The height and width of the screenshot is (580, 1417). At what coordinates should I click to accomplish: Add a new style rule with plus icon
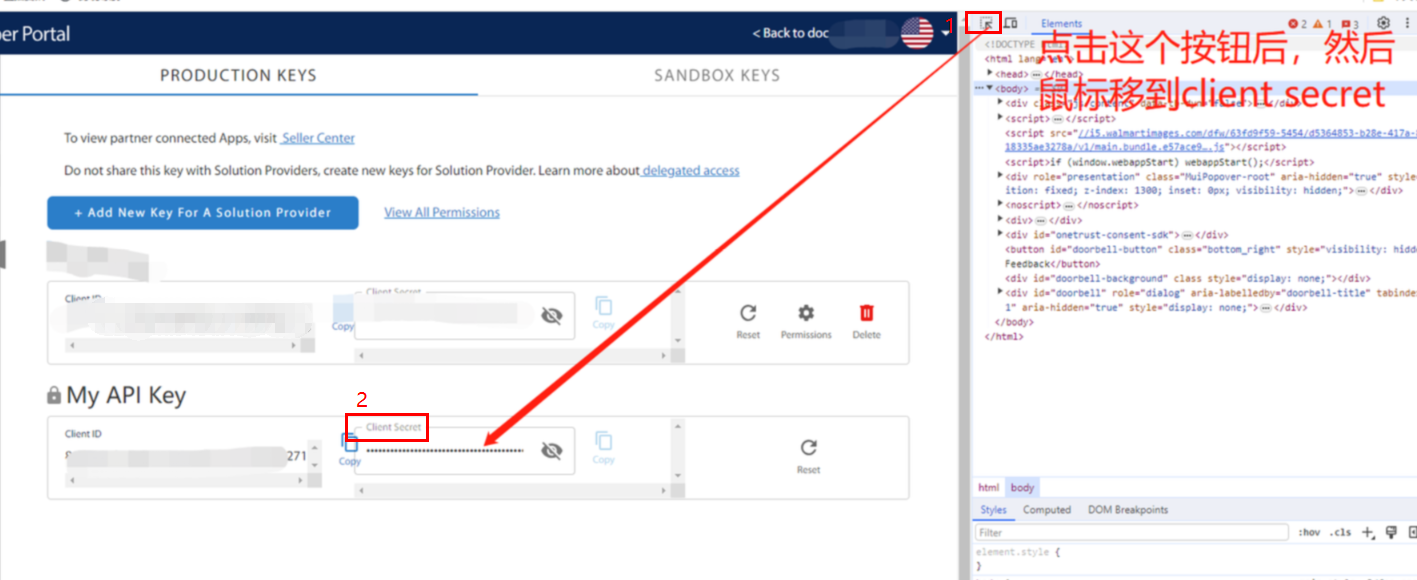tap(1368, 532)
